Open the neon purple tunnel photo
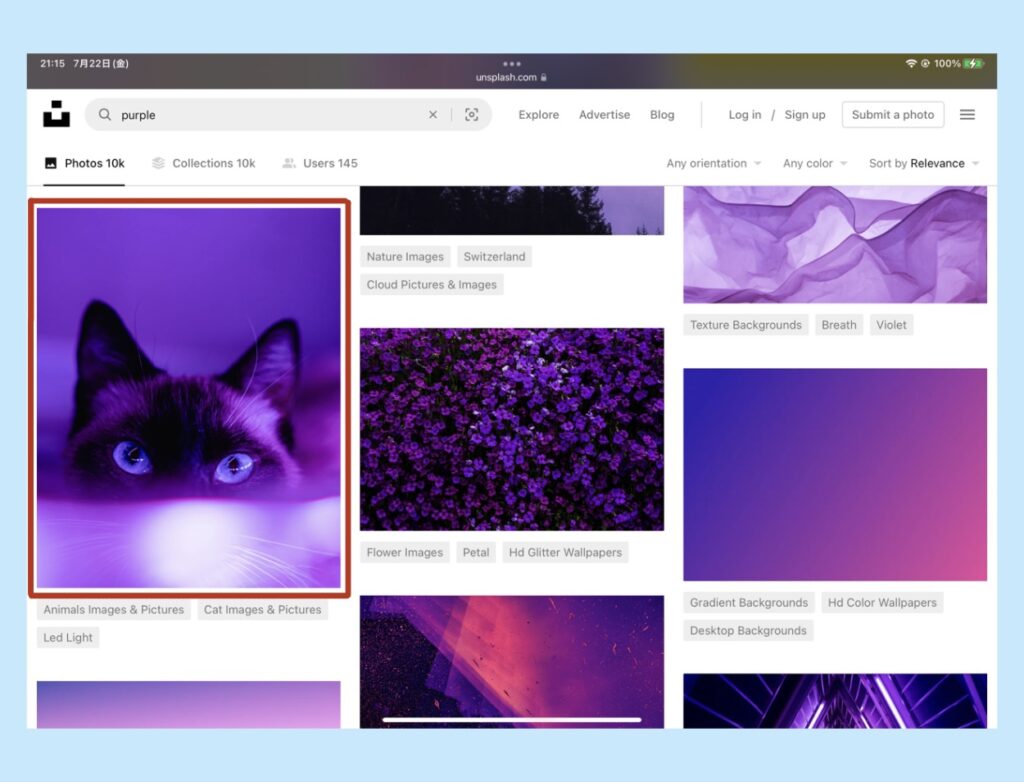 835,701
